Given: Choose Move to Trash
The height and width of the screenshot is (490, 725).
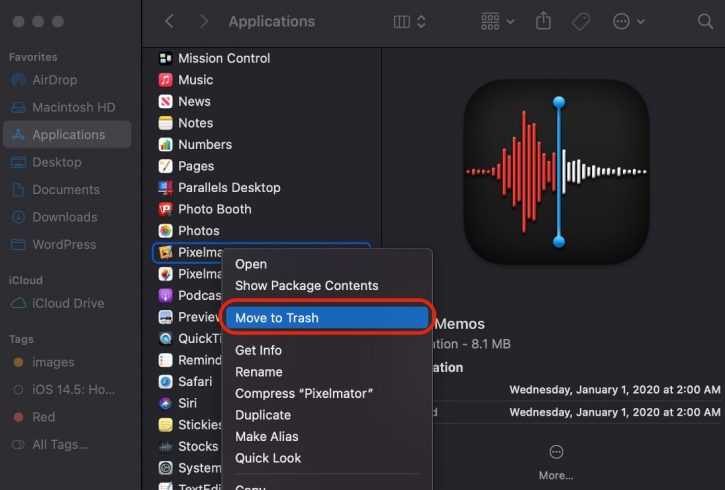Looking at the screenshot, I should (327, 318).
